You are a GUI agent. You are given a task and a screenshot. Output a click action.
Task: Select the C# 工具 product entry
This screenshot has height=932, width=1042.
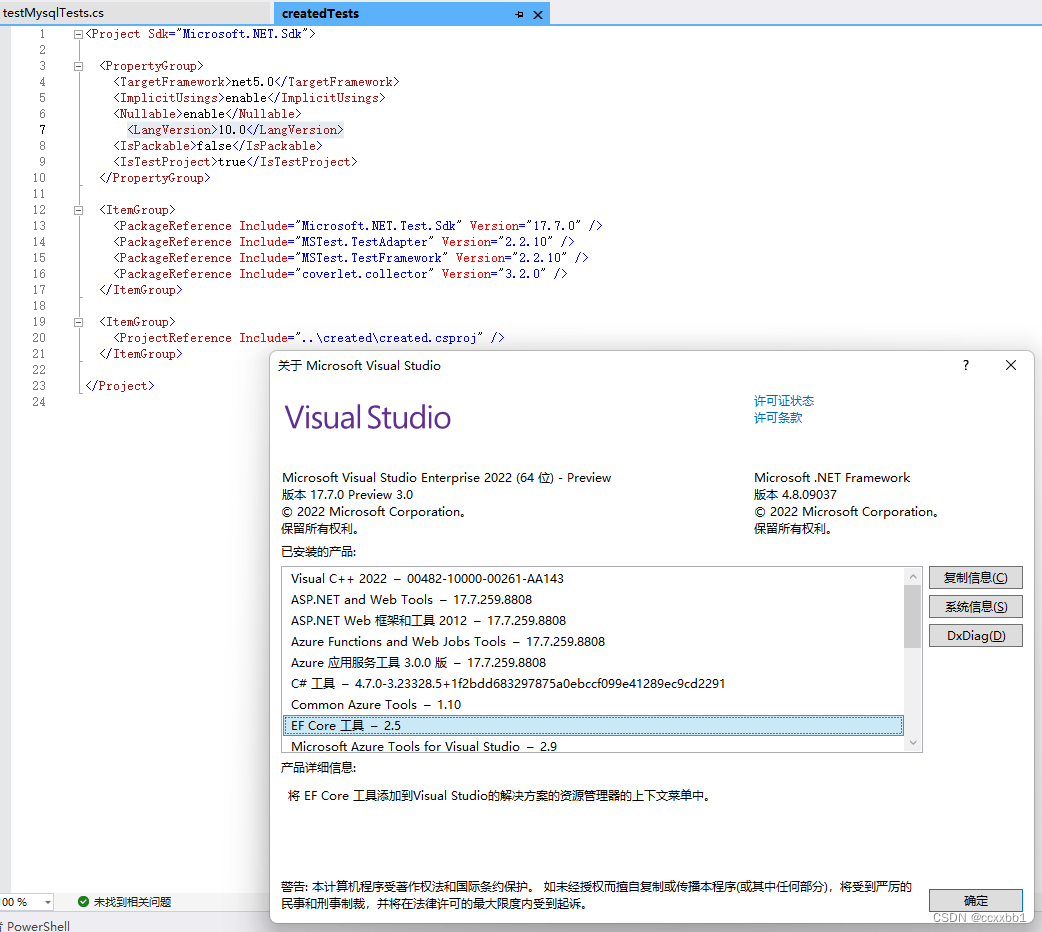(x=593, y=683)
